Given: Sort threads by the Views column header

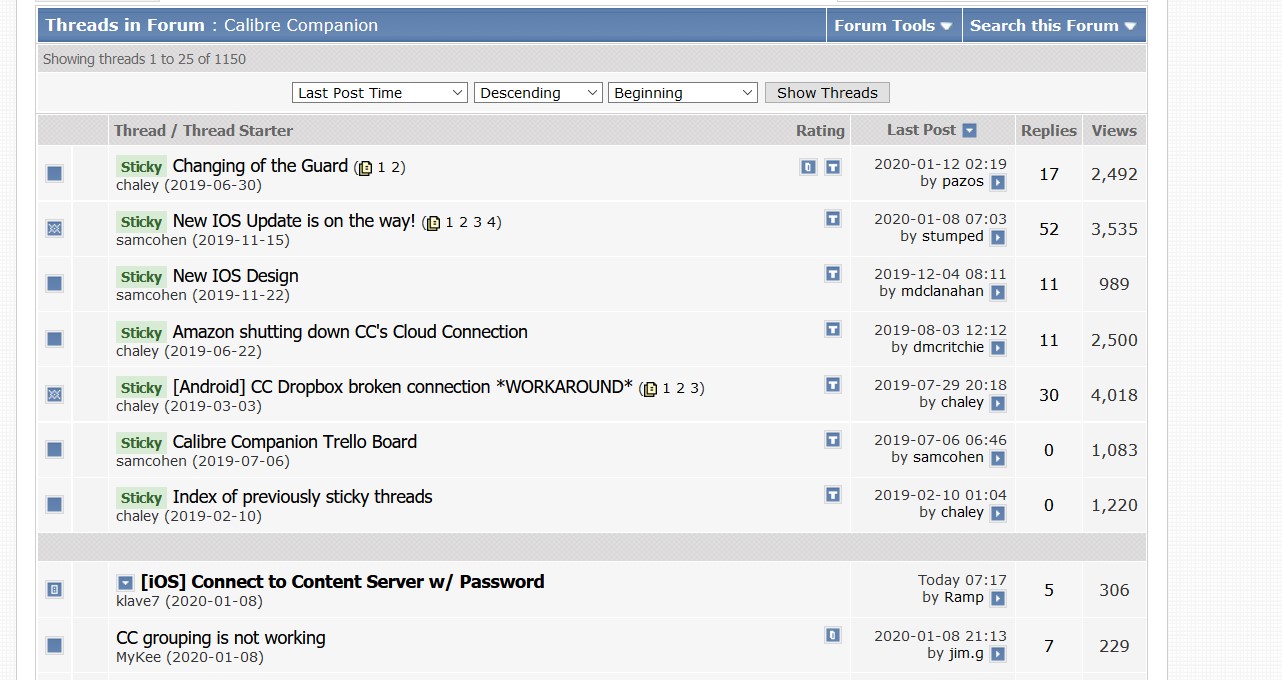Looking at the screenshot, I should coord(1114,131).
